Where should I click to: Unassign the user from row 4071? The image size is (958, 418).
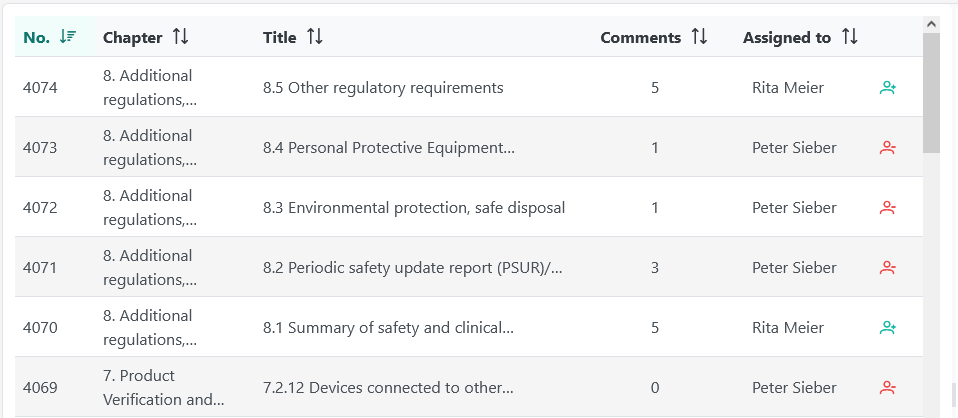pyautogui.click(x=887, y=268)
